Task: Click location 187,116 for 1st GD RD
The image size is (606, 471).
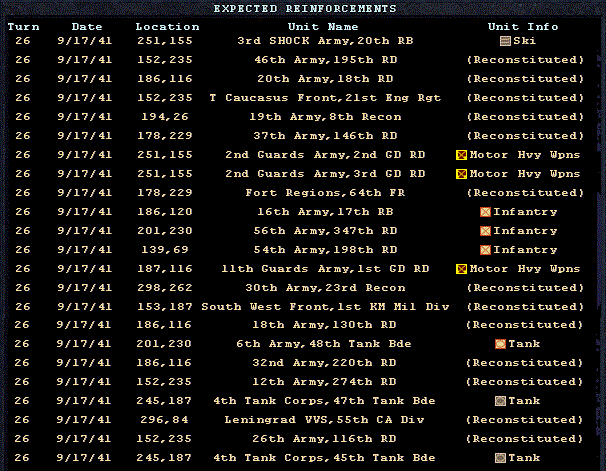Action: pyautogui.click(x=165, y=269)
